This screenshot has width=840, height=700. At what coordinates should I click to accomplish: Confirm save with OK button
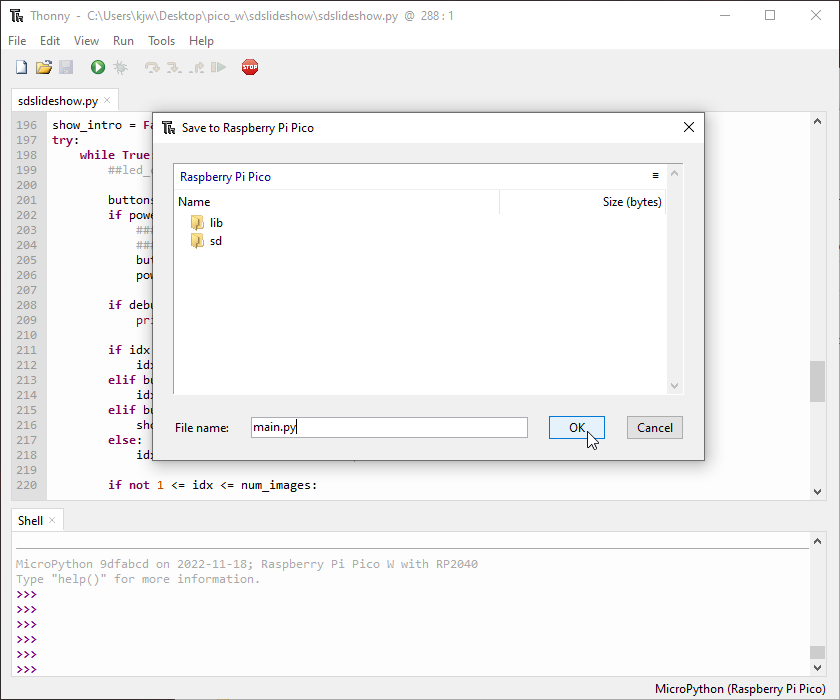577,427
